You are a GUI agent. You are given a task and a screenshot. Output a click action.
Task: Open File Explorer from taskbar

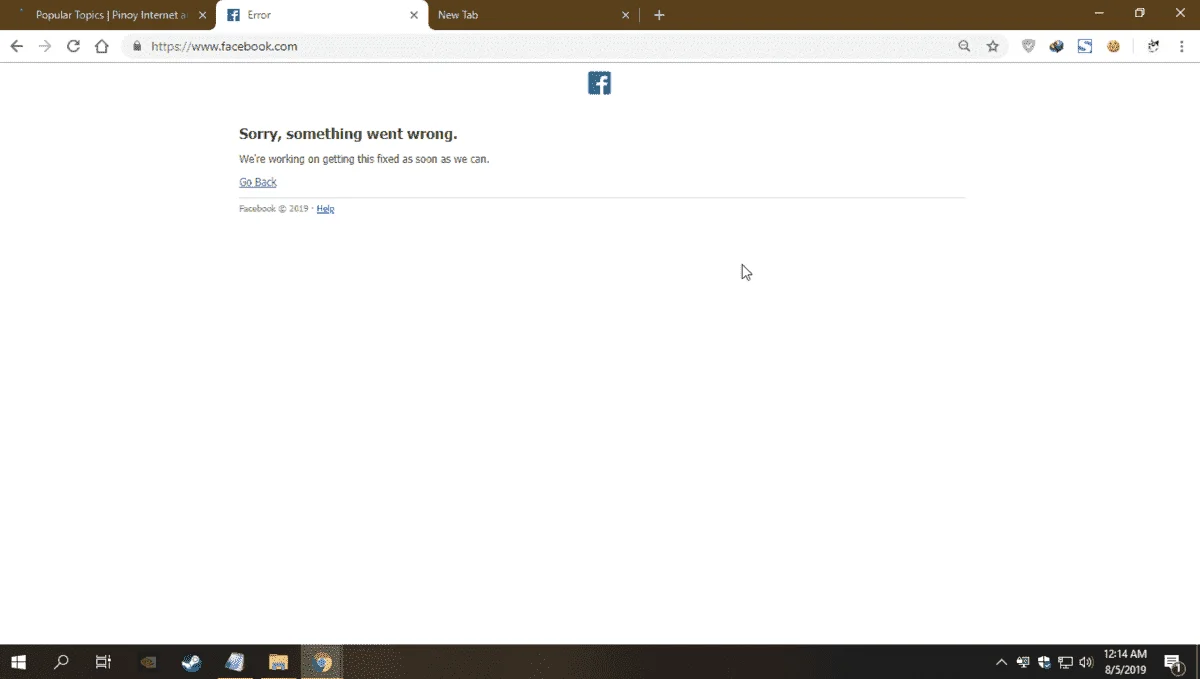pyautogui.click(x=278, y=661)
